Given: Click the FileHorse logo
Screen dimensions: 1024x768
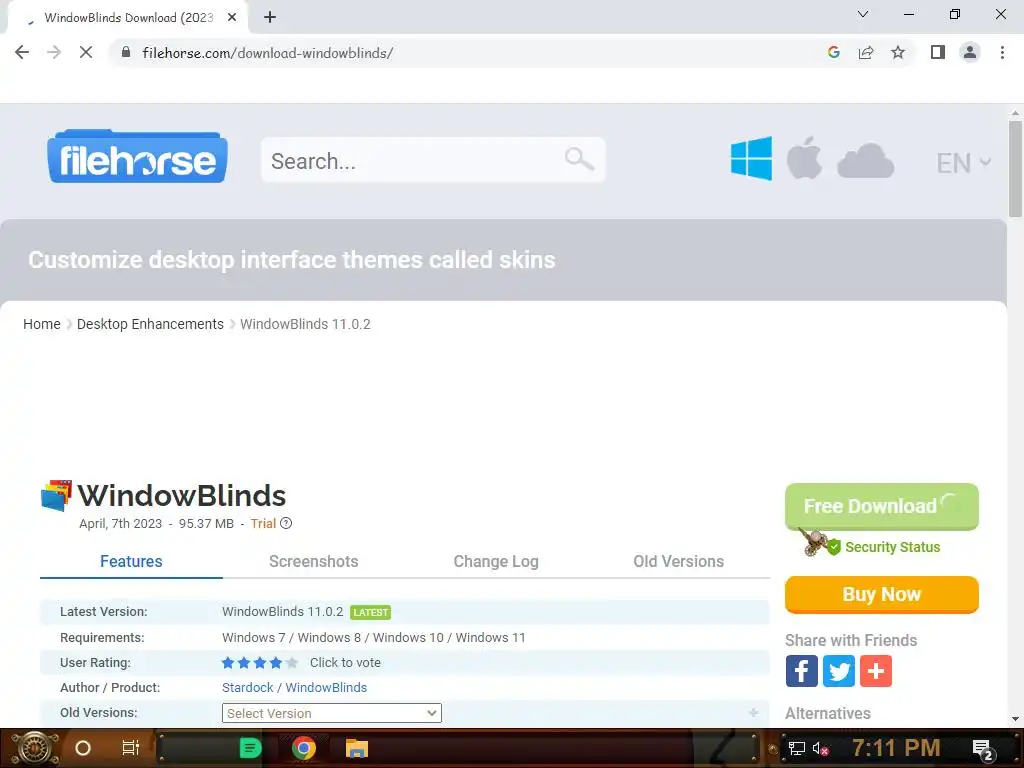Looking at the screenshot, I should (x=137, y=157).
